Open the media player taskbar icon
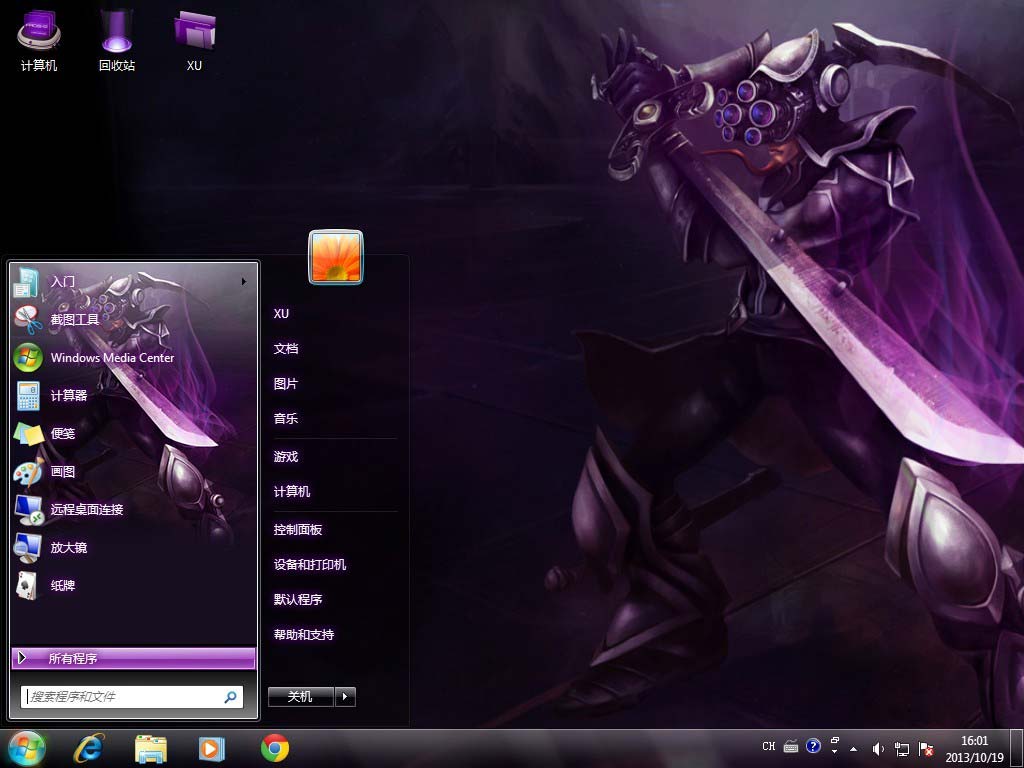Viewport: 1024px width, 768px height. pos(212,747)
